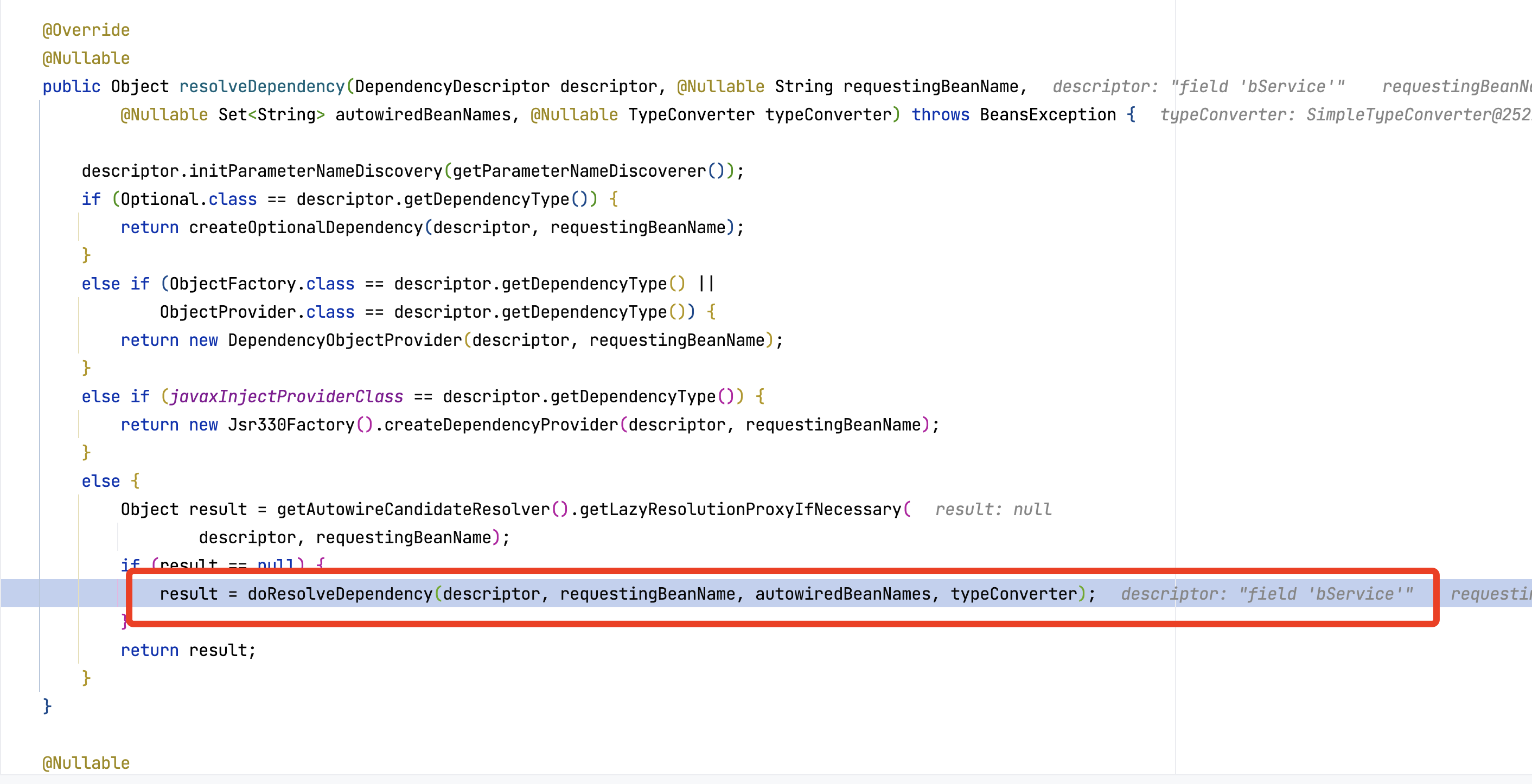This screenshot has height=784, width=1532.
Task: Click getParameterNameDiscoverer method call
Action: pyautogui.click(x=579, y=171)
